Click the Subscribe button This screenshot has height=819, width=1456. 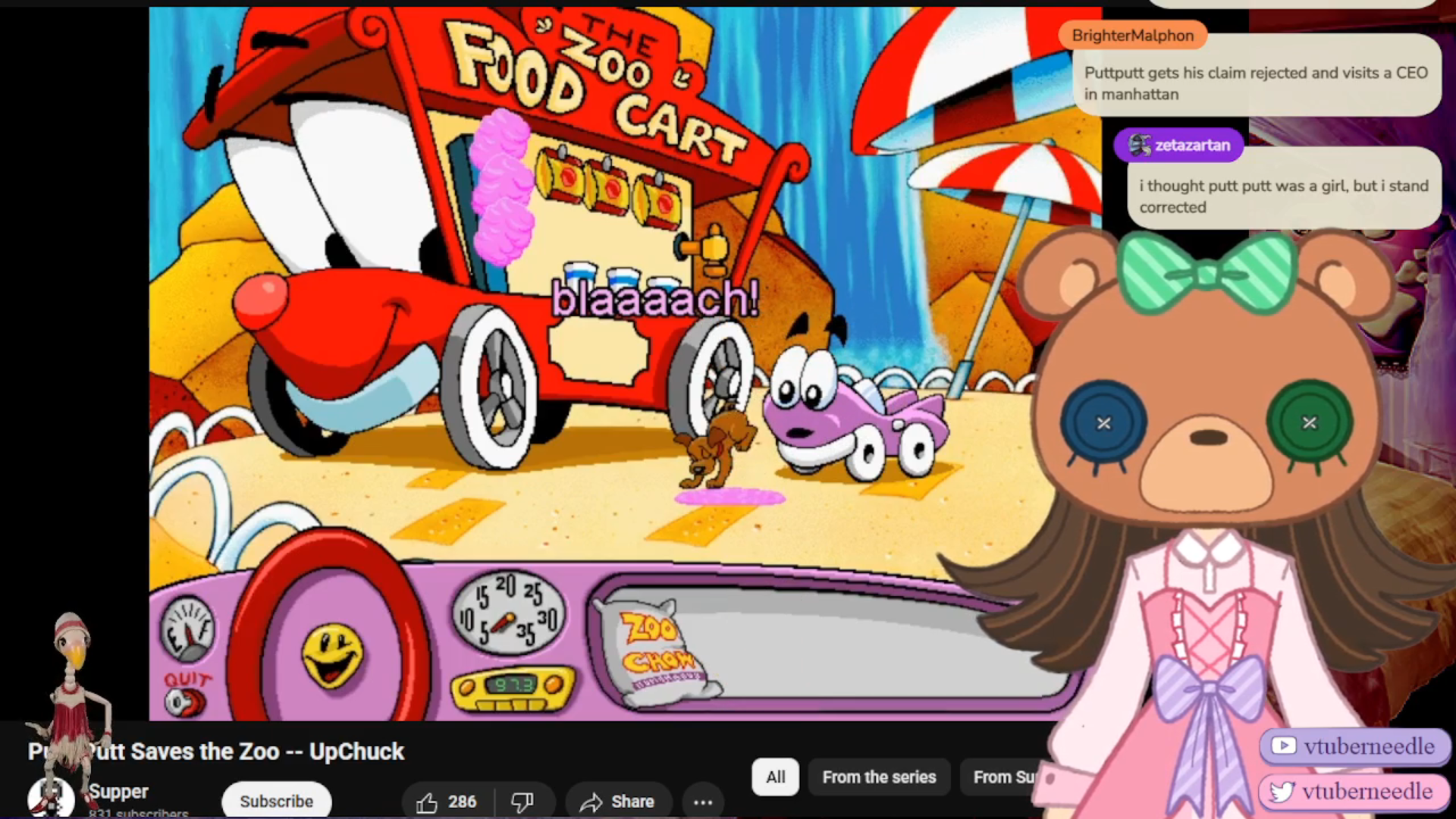coord(276,802)
